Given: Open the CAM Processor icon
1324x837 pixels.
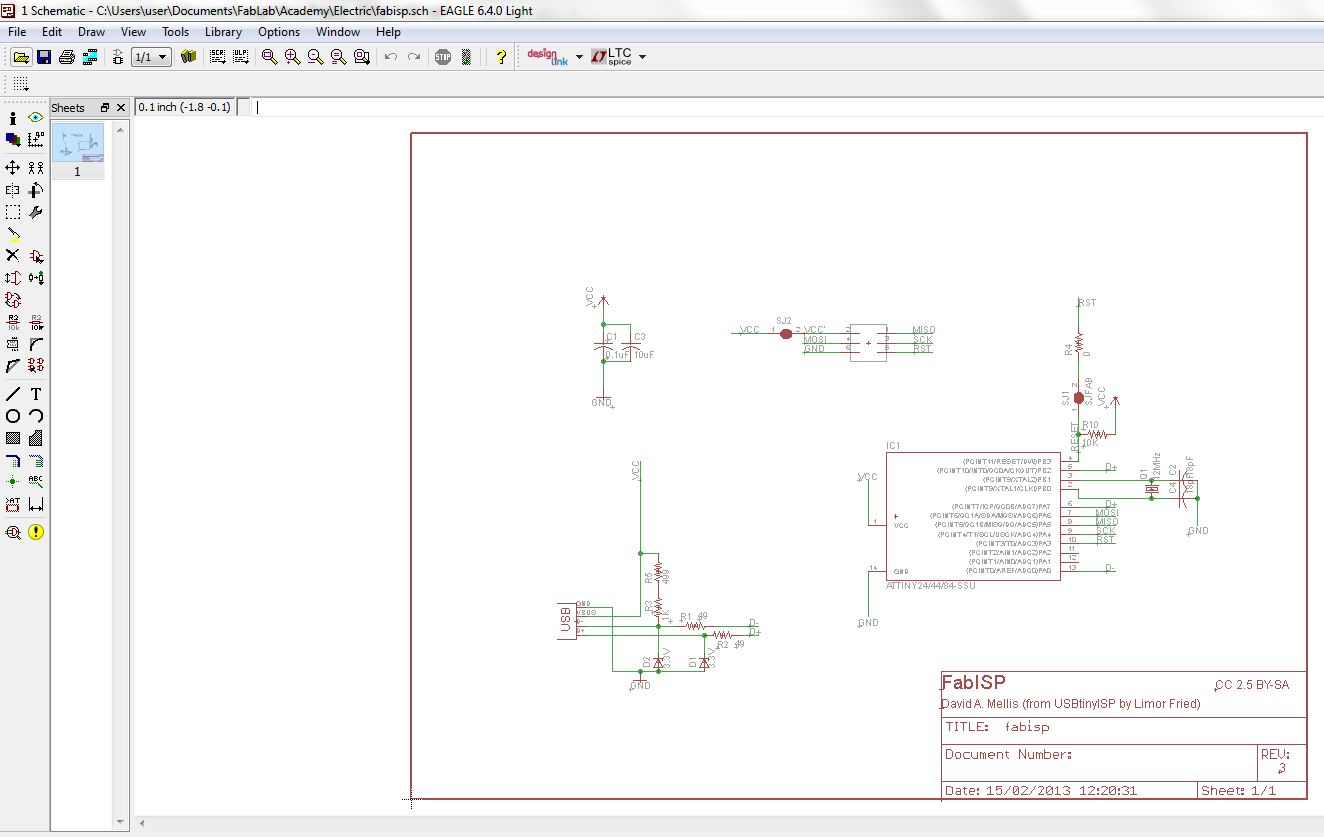Looking at the screenshot, I should point(90,57).
